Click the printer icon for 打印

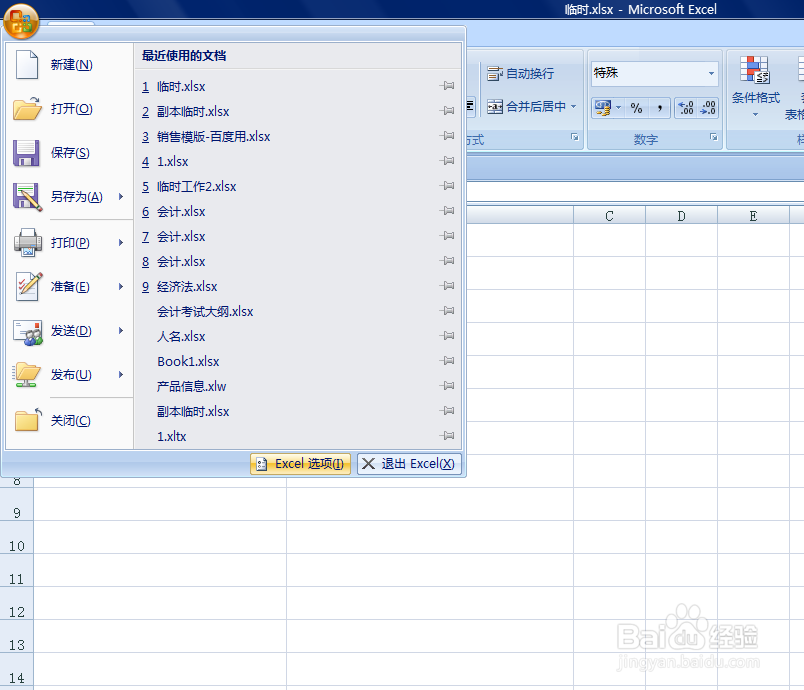tap(28, 242)
